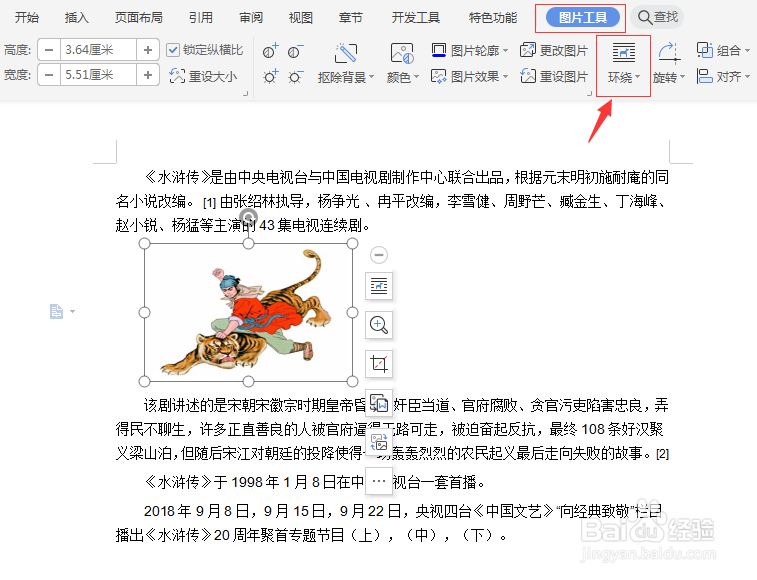Select the 图片工具 tab
This screenshot has width=757, height=580.
[x=583, y=18]
